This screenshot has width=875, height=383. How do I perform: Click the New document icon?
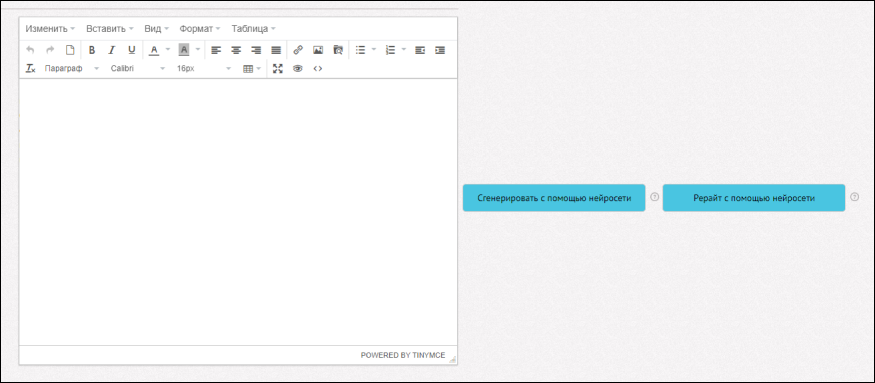coord(70,50)
